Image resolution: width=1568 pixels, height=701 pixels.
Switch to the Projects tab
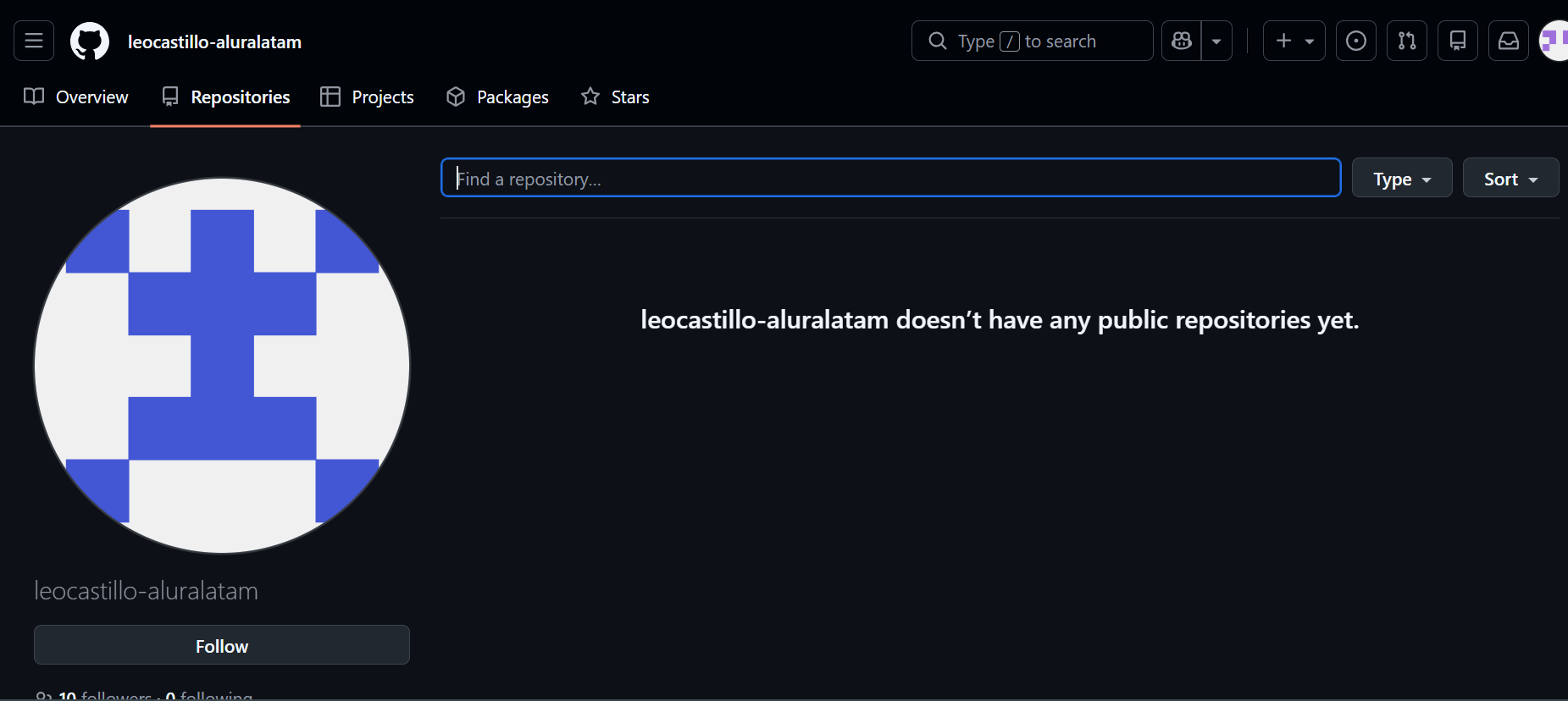pyautogui.click(x=367, y=97)
